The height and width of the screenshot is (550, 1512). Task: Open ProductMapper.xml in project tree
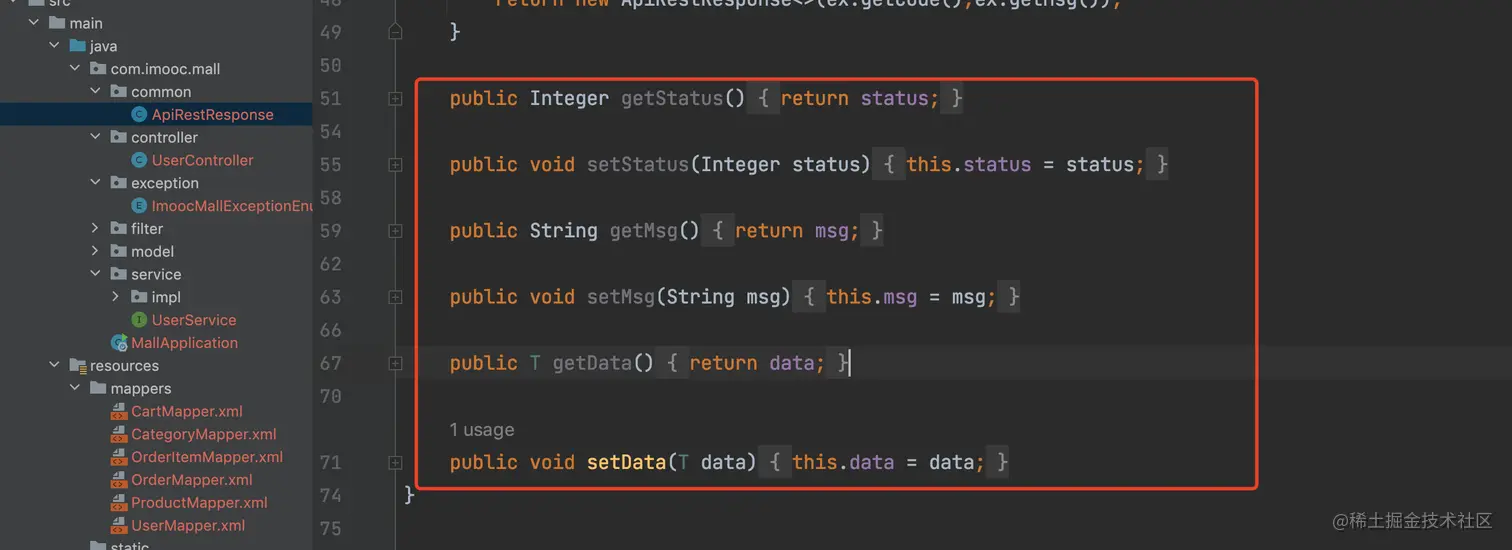click(x=199, y=503)
